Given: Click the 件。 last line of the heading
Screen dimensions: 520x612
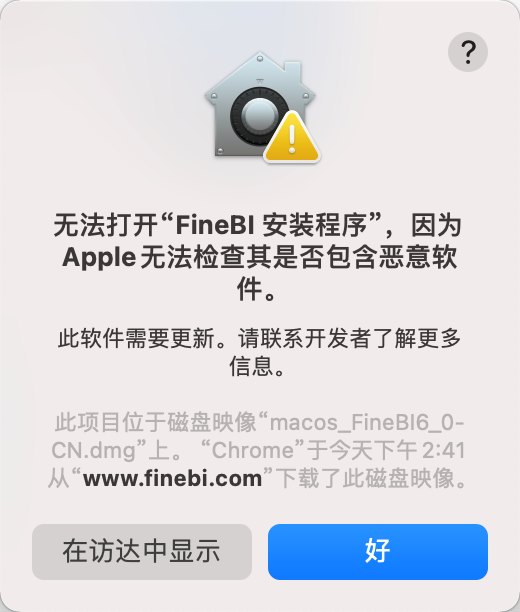Looking at the screenshot, I should [x=257, y=289].
